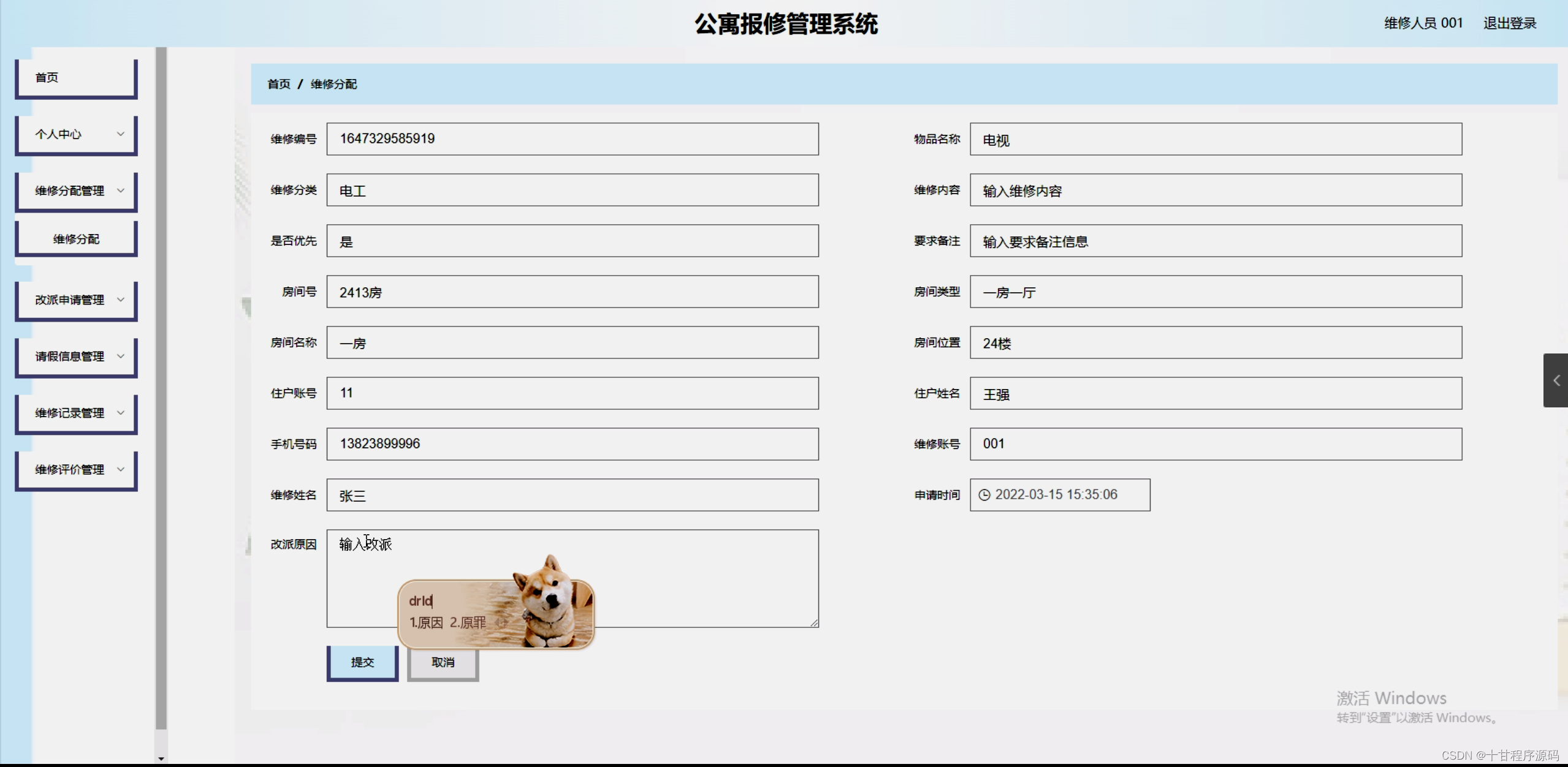Click 退出登录 link in header
Image resolution: width=1568 pixels, height=767 pixels.
pyautogui.click(x=1509, y=23)
